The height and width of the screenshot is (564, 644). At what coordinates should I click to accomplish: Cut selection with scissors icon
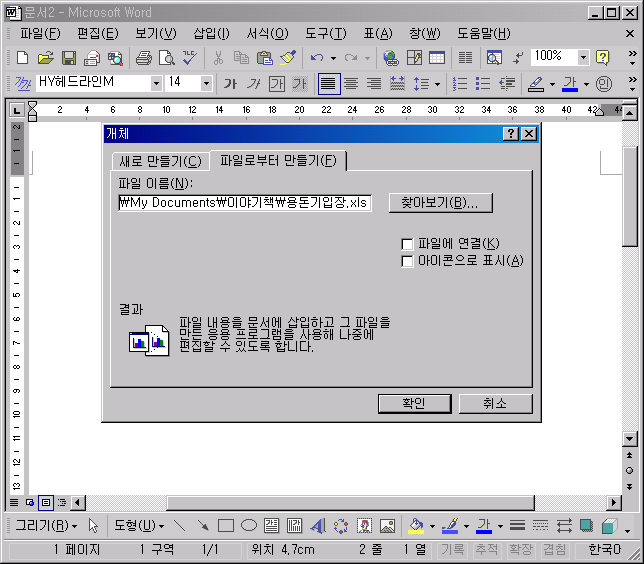tap(218, 58)
